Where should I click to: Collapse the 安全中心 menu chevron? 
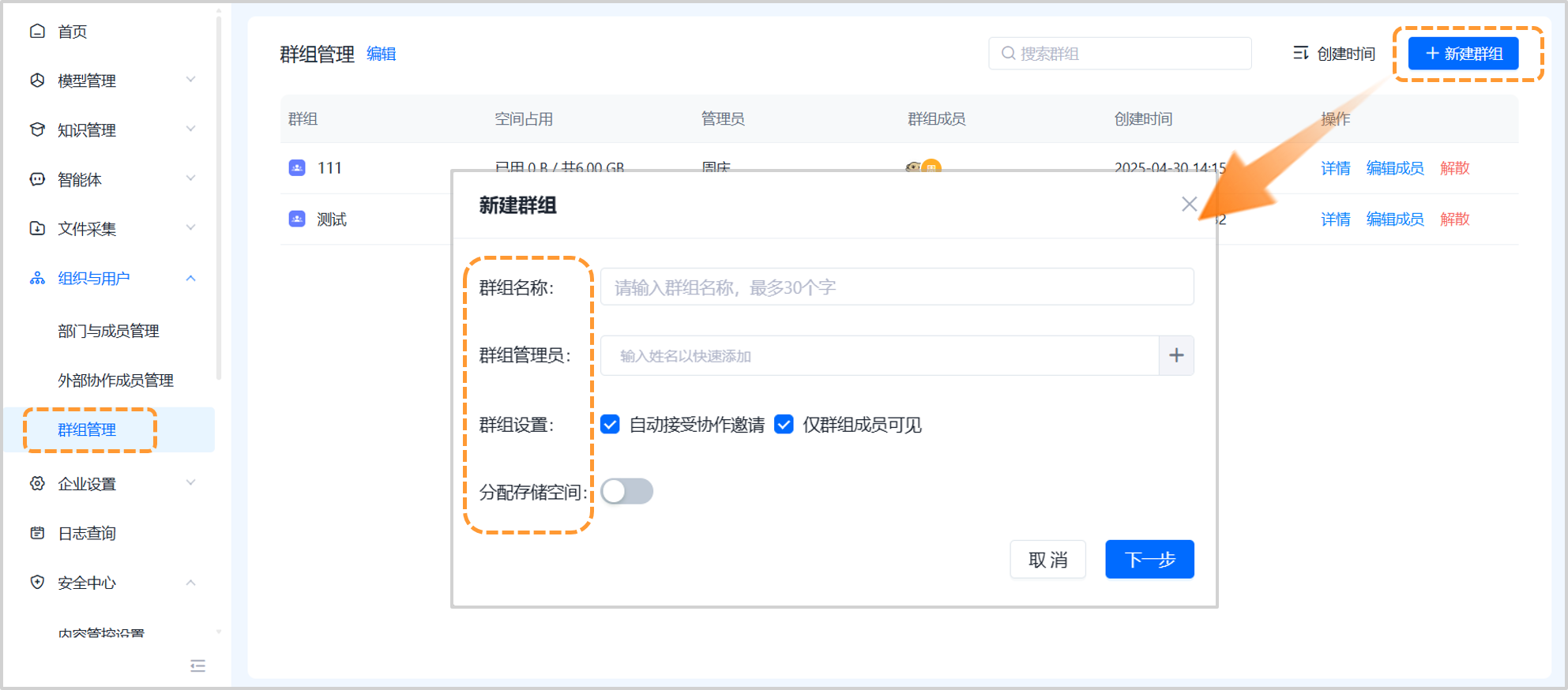pyautogui.click(x=190, y=582)
